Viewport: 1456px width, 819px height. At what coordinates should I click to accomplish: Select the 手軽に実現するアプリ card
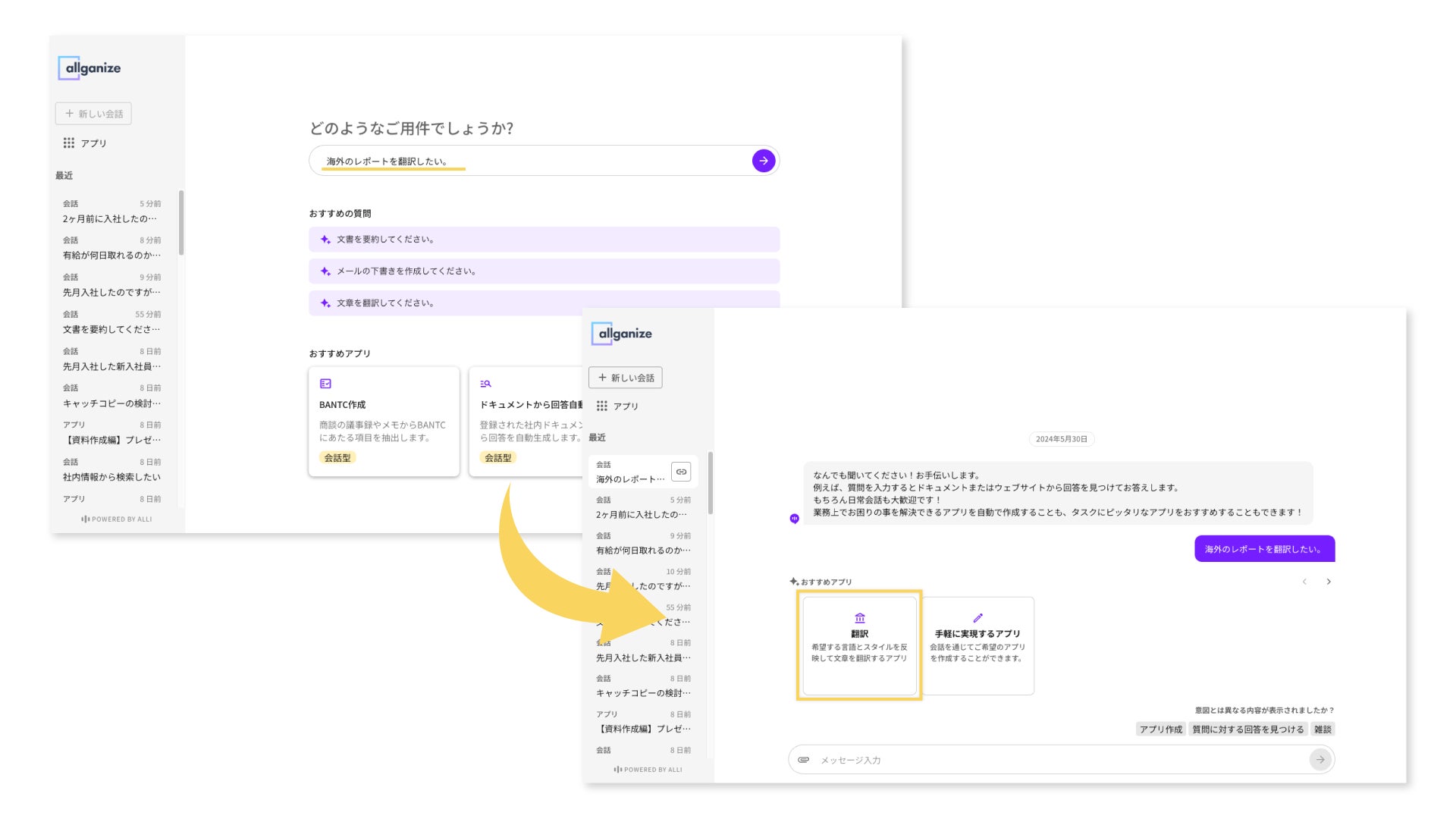977,645
